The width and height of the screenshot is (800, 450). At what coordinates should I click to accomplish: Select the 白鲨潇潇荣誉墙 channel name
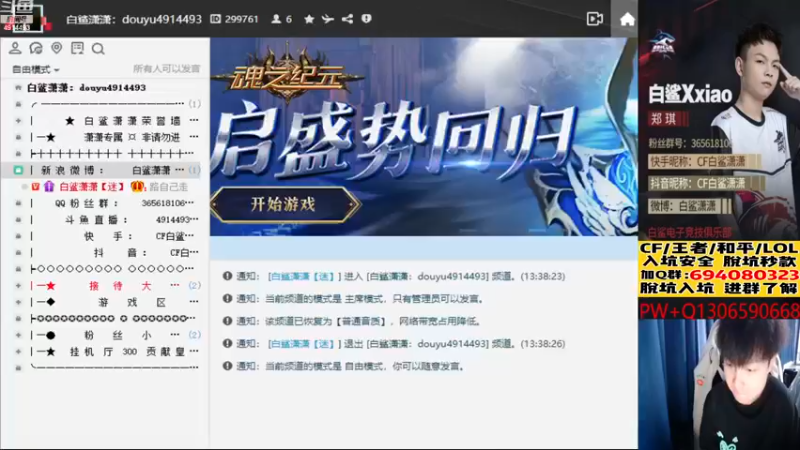click(132, 121)
